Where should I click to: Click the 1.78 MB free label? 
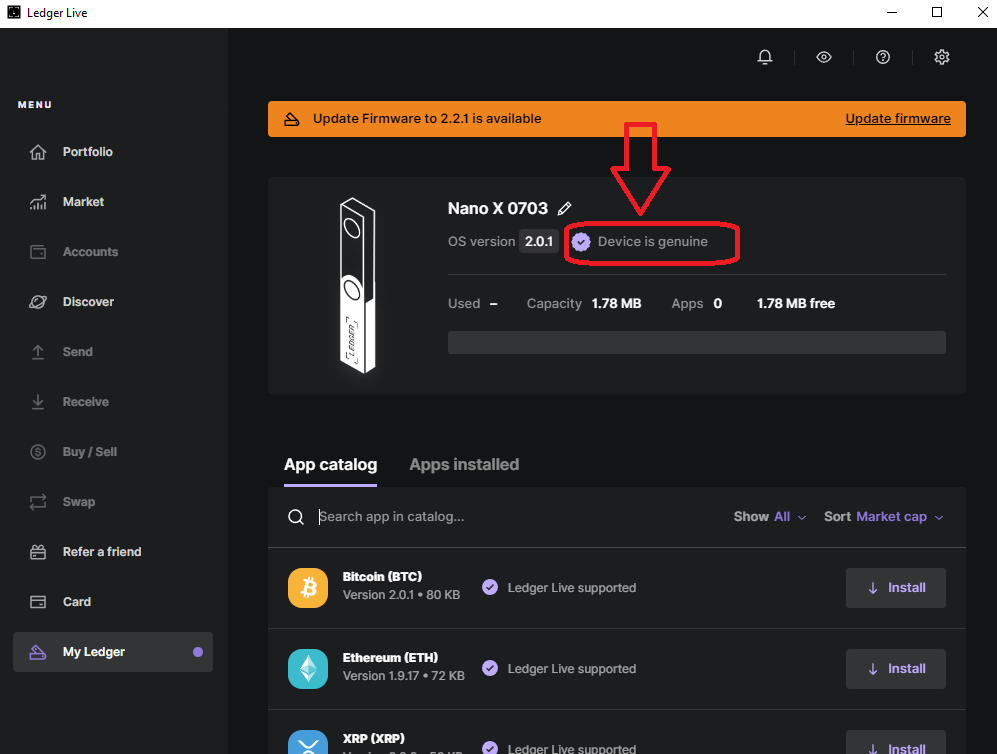(x=795, y=304)
